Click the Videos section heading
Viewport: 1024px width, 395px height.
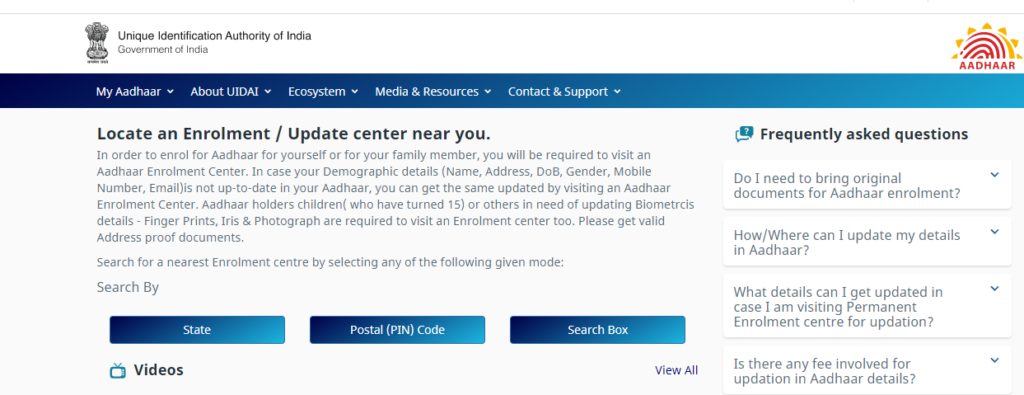pyautogui.click(x=159, y=370)
